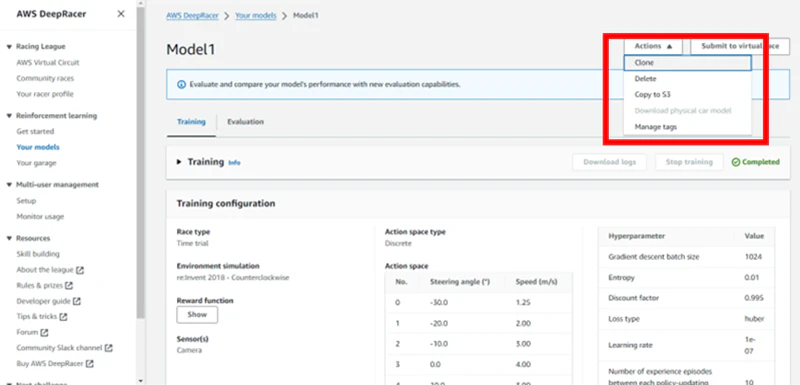The image size is (800, 385).
Task: Choose Clone from the Actions menu
Action: 687,63
